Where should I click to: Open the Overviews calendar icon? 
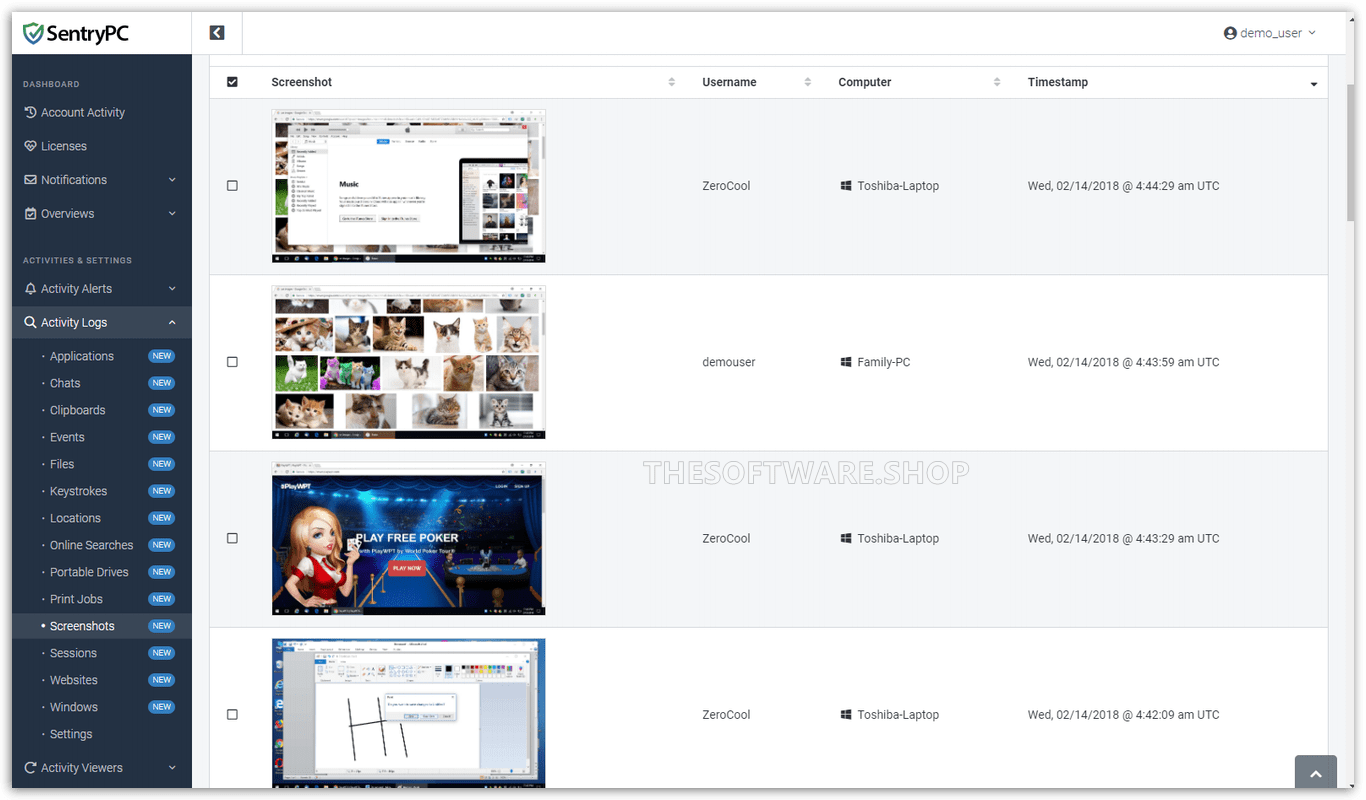(x=31, y=213)
